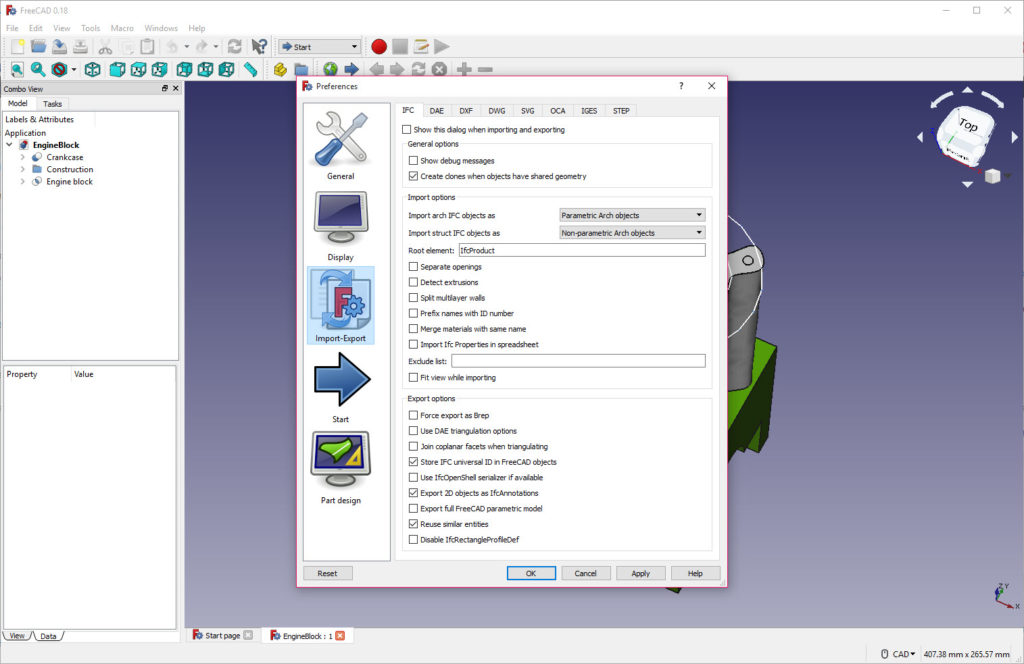Image resolution: width=1024 pixels, height=664 pixels.
Task: Click Fit Selection magnifier icon
Action: tap(38, 69)
